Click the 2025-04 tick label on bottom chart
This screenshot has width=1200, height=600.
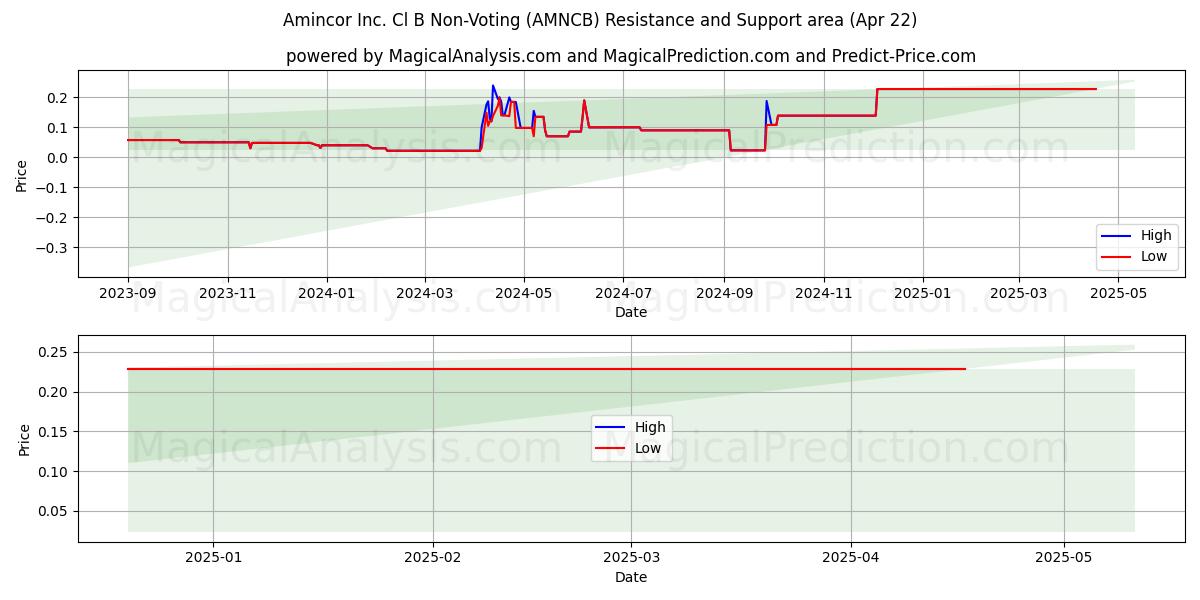[x=851, y=559]
